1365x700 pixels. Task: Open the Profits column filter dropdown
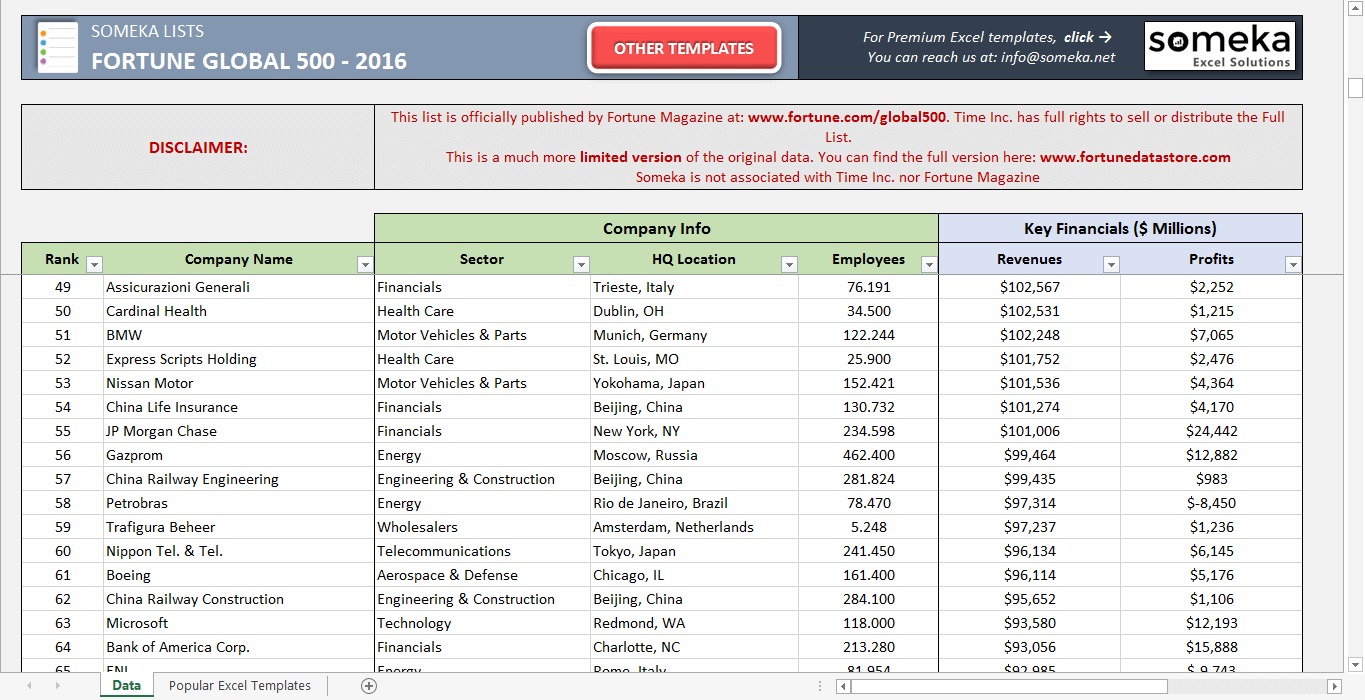pyautogui.click(x=1293, y=263)
